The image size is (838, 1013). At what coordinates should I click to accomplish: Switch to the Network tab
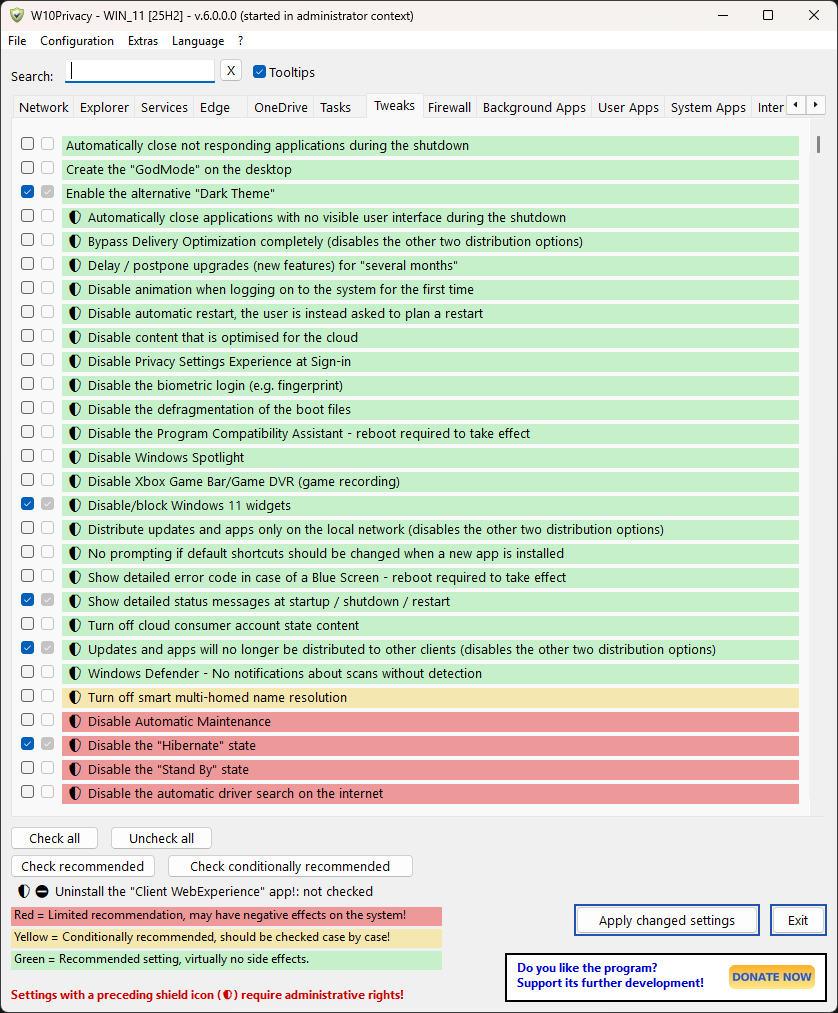pyautogui.click(x=43, y=107)
